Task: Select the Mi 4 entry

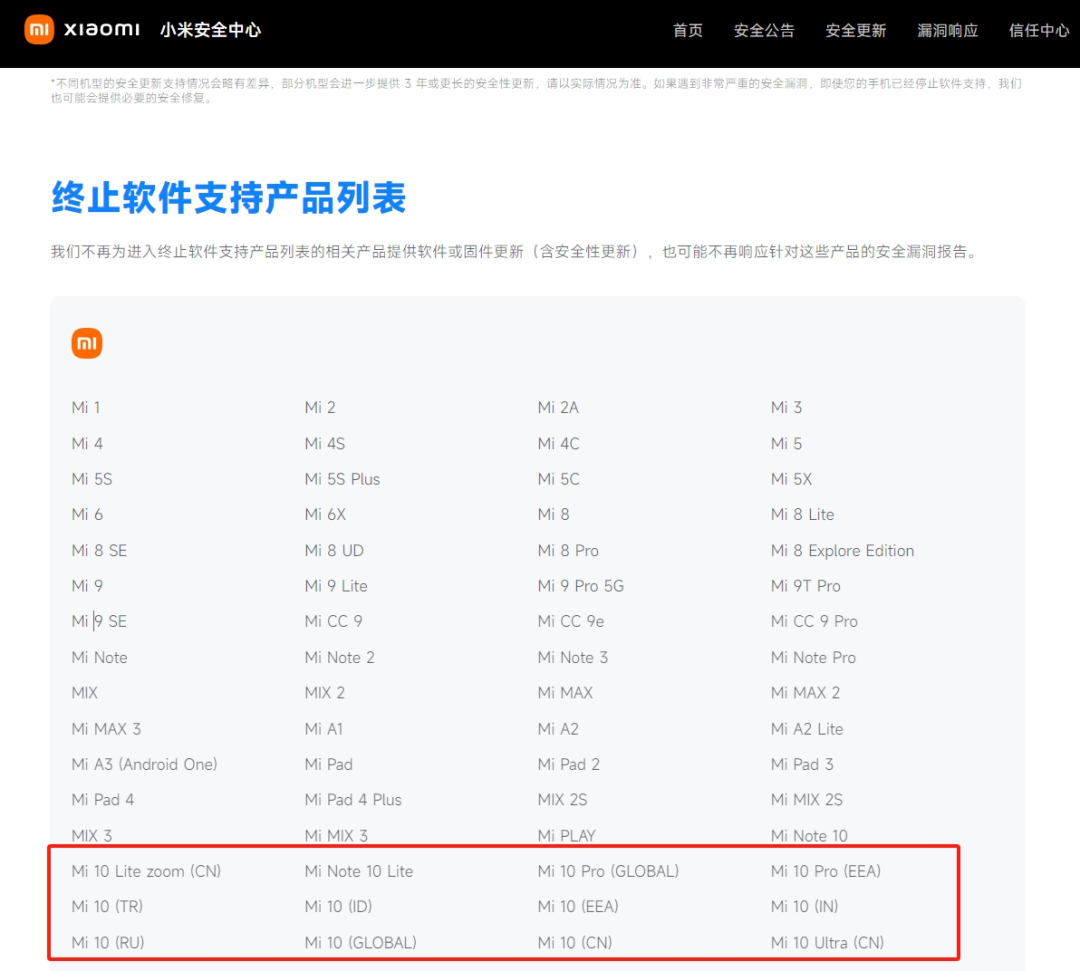Action: (x=87, y=443)
